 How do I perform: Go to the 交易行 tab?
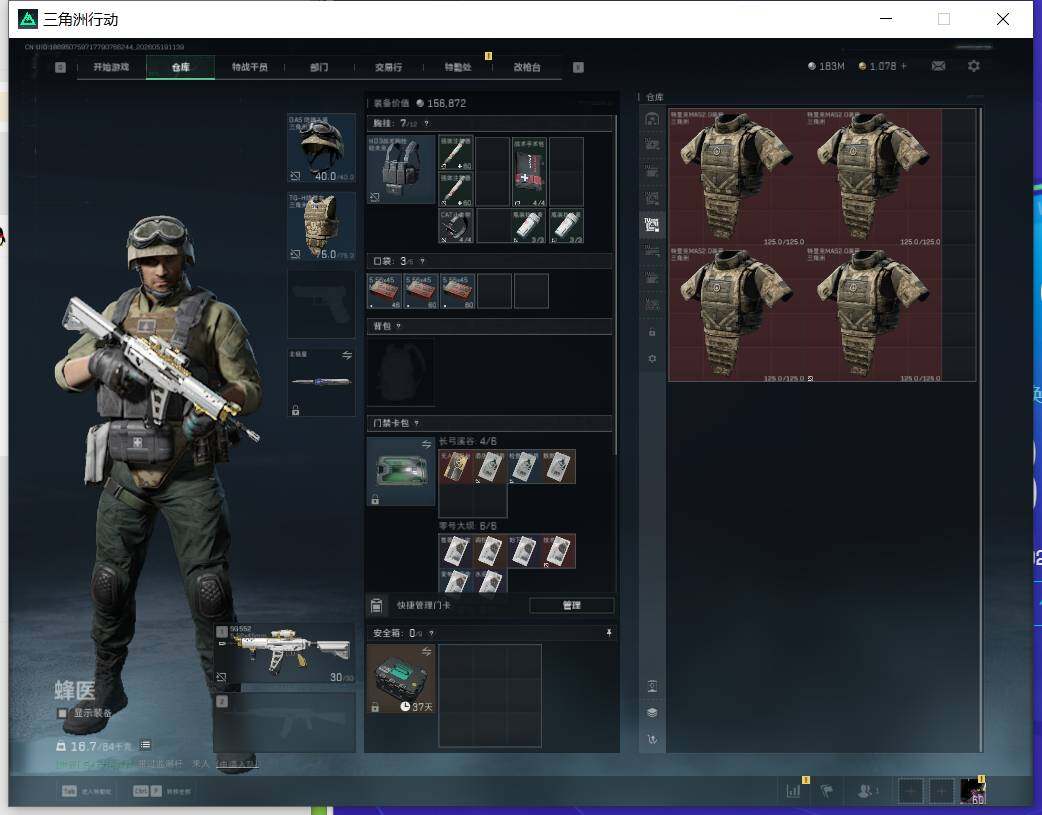[388, 67]
